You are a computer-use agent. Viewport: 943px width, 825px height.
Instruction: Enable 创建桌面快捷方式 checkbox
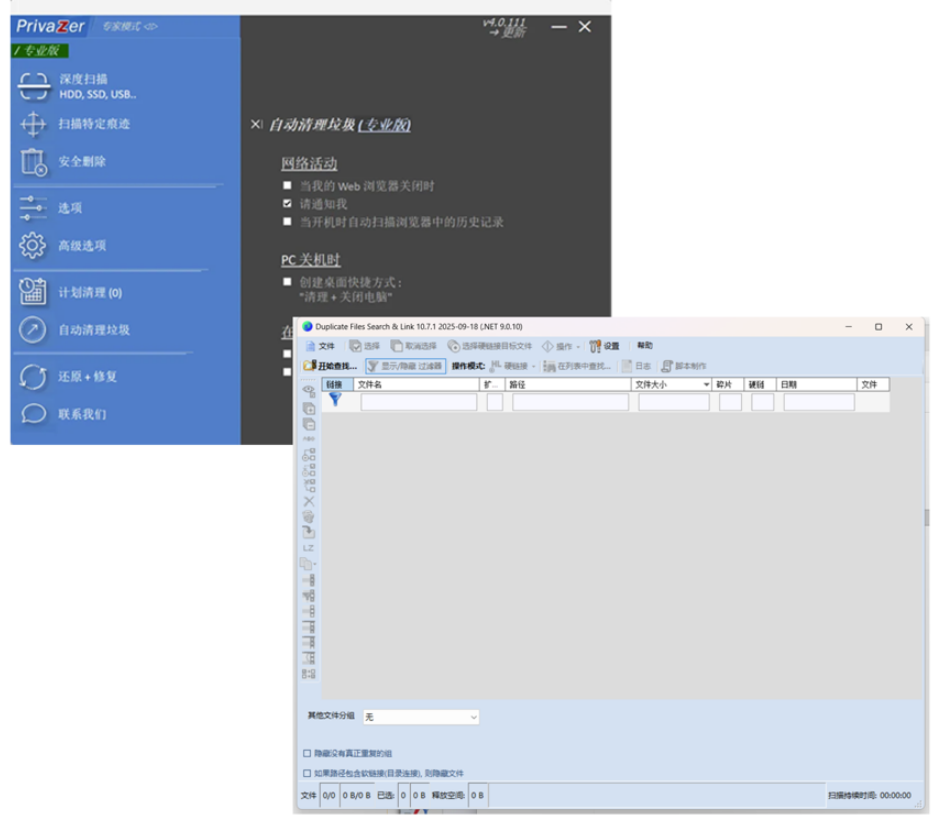pos(287,282)
